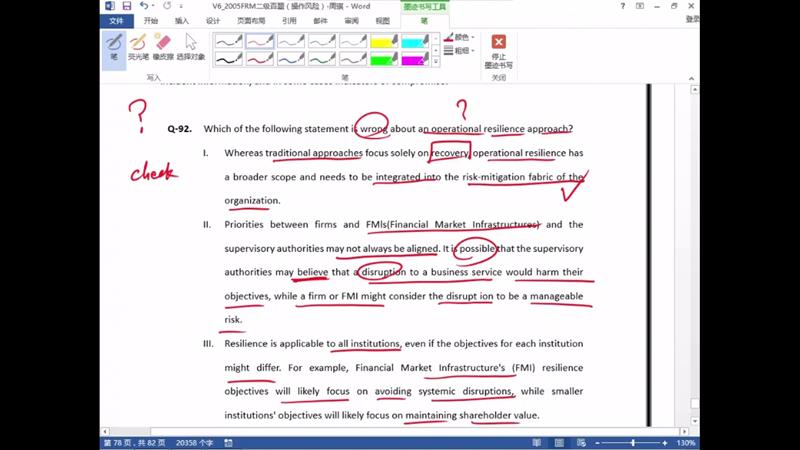This screenshot has width=800, height=450.
Task: Click the zoom slider handle
Action: (x=633, y=443)
